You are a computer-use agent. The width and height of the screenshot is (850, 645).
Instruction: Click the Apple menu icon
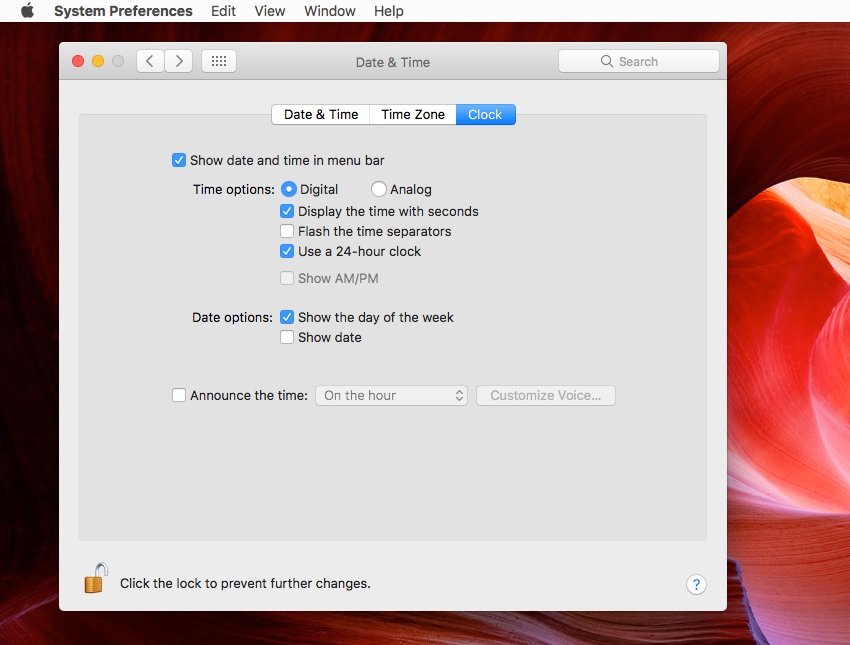(27, 11)
